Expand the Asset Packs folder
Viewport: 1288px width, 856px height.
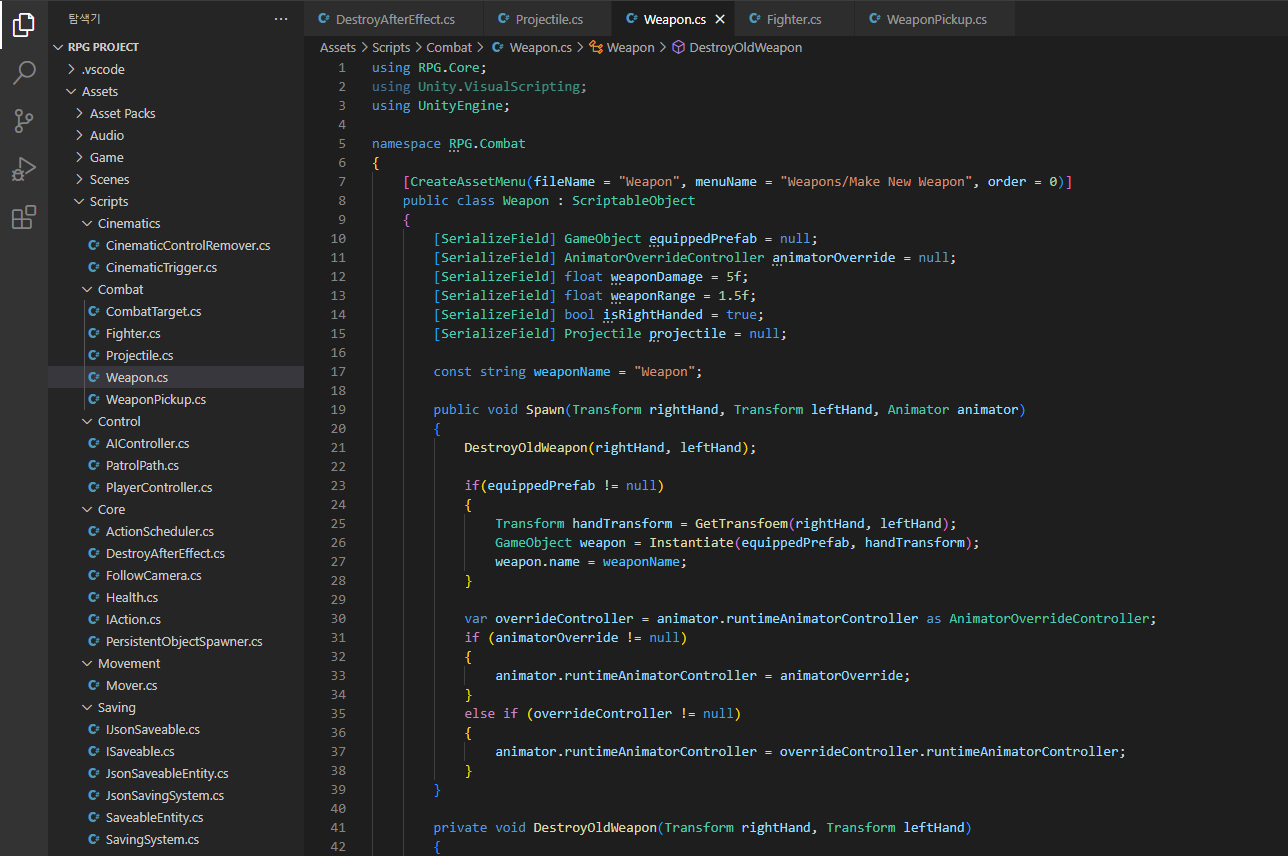[x=122, y=113]
